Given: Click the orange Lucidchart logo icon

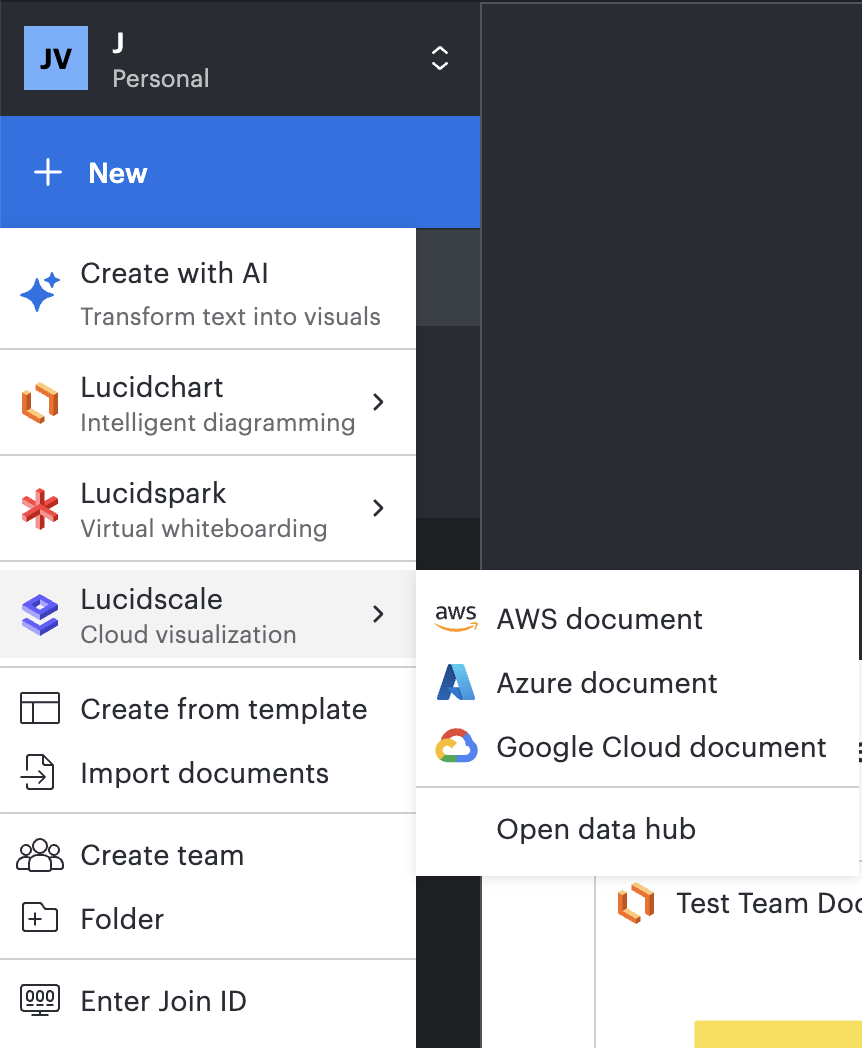Looking at the screenshot, I should coord(40,403).
